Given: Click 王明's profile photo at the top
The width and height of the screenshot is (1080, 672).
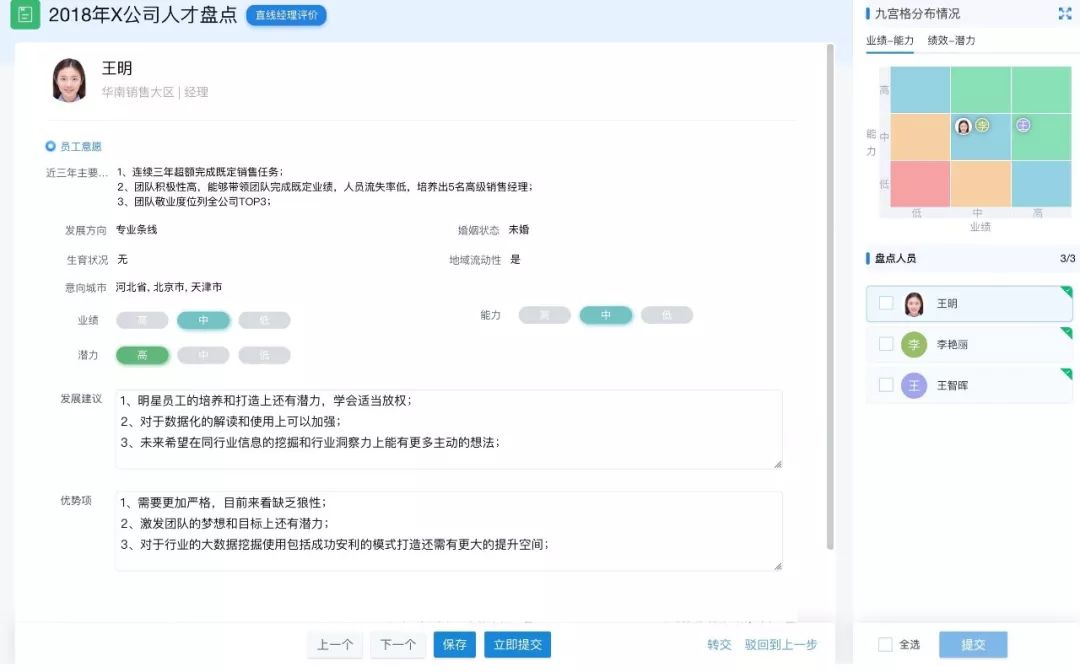Looking at the screenshot, I should 68,83.
